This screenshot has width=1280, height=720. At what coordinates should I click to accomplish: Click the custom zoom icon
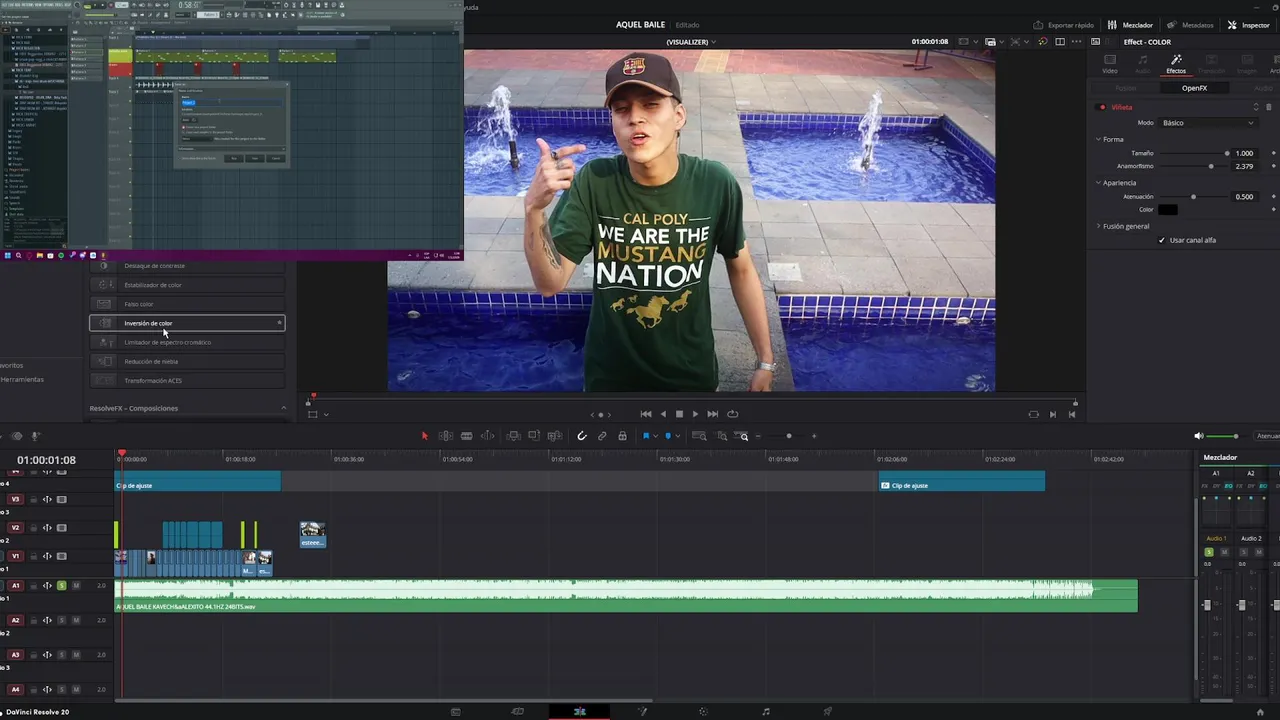pos(743,436)
